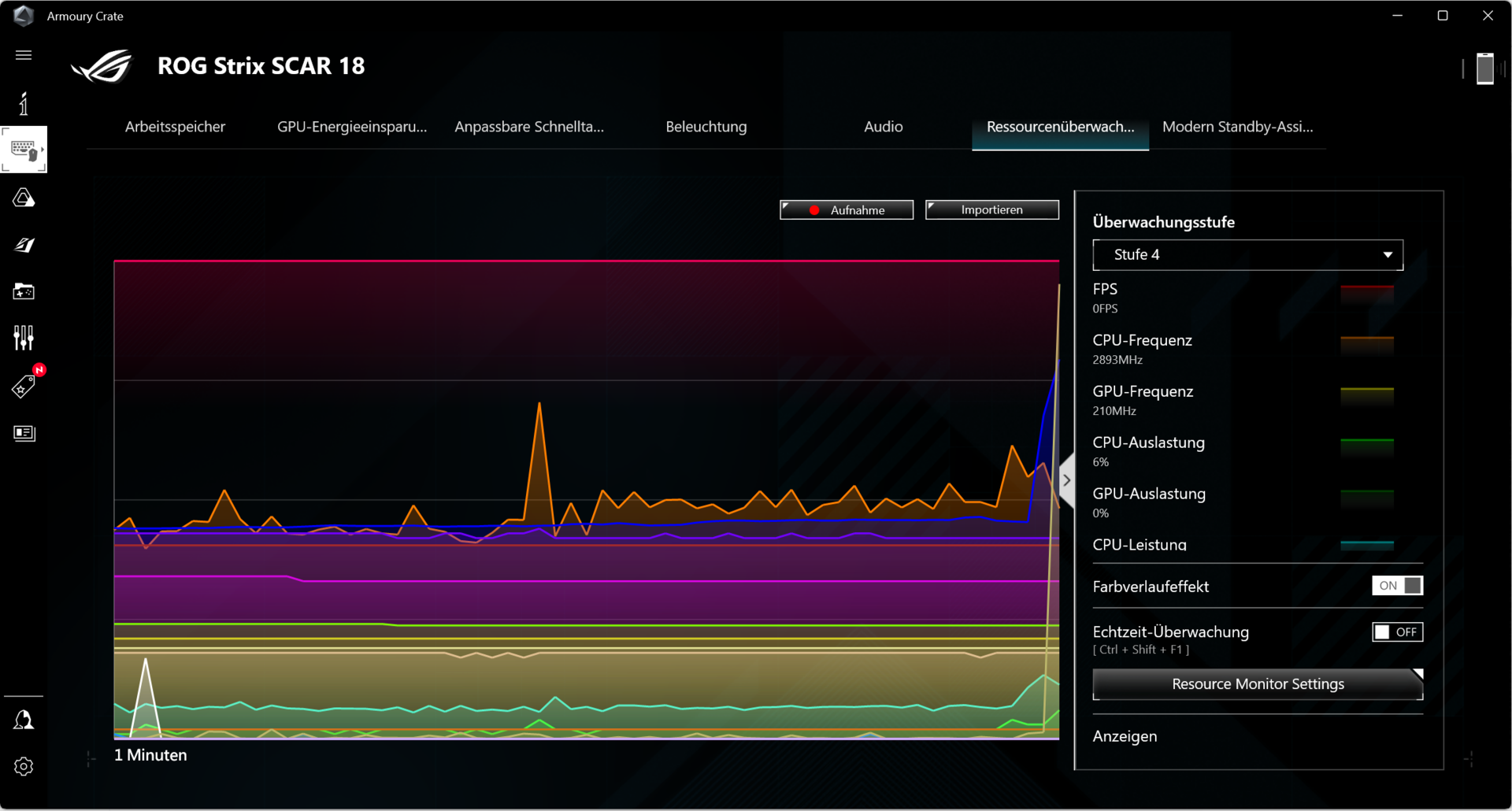Open Aura Sync triangle icon in the sidebar

coord(24,198)
